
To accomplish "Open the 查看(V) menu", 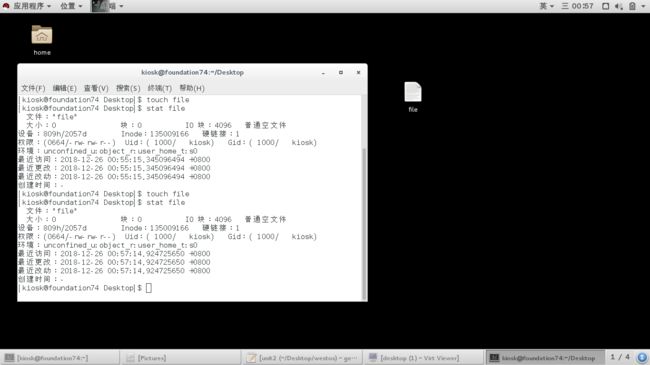I will point(96,88).
